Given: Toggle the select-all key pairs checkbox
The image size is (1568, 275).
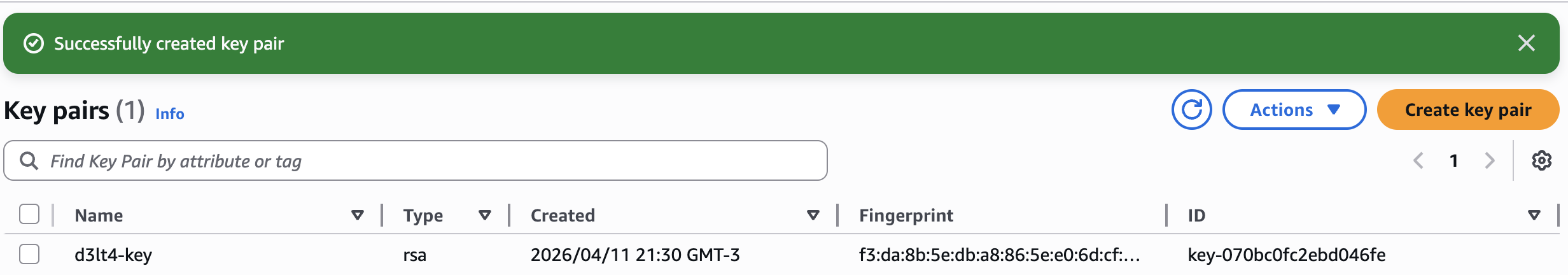Looking at the screenshot, I should point(29,215).
